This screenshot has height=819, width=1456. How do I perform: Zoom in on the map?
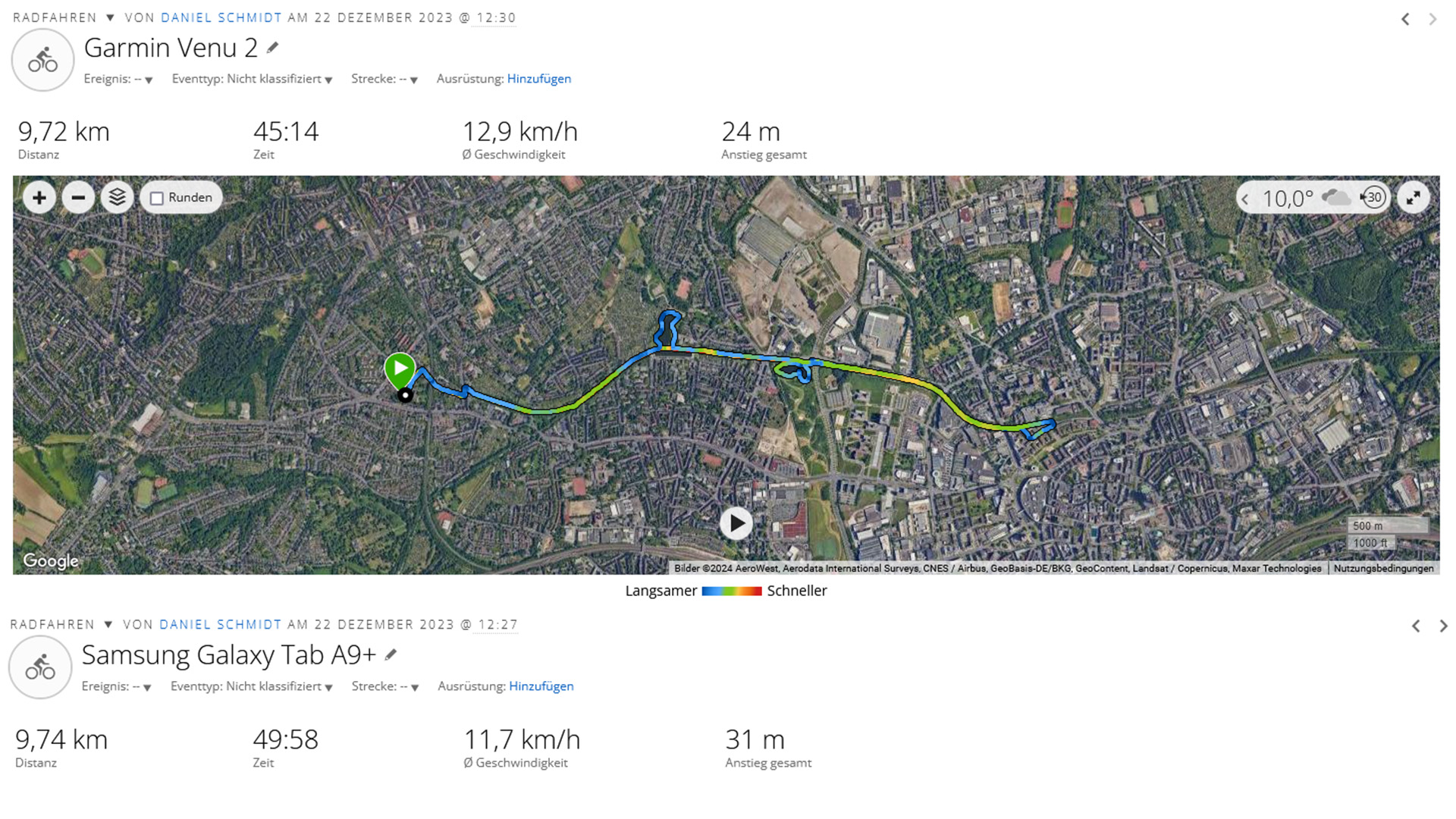point(39,198)
